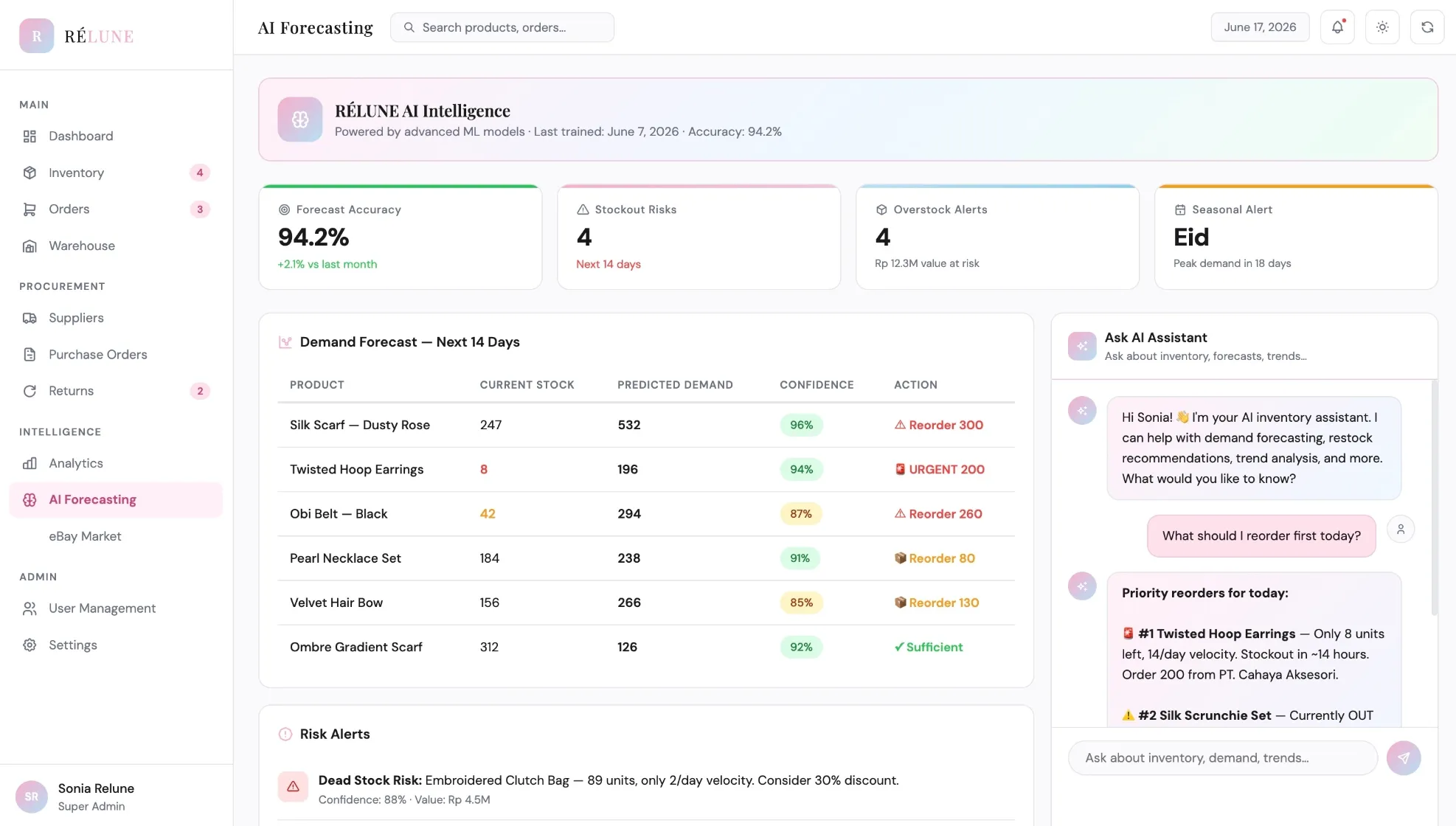Click the refresh data icon
1456x826 pixels.
1427,27
